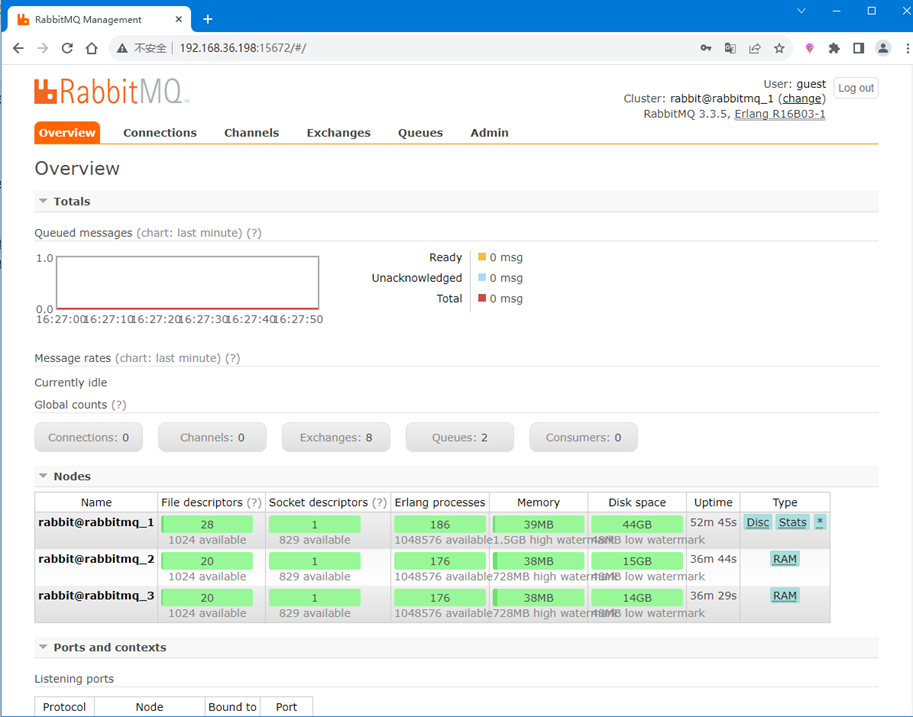Click the Consumers: 0 count button
The image size is (913, 717).
tap(583, 437)
